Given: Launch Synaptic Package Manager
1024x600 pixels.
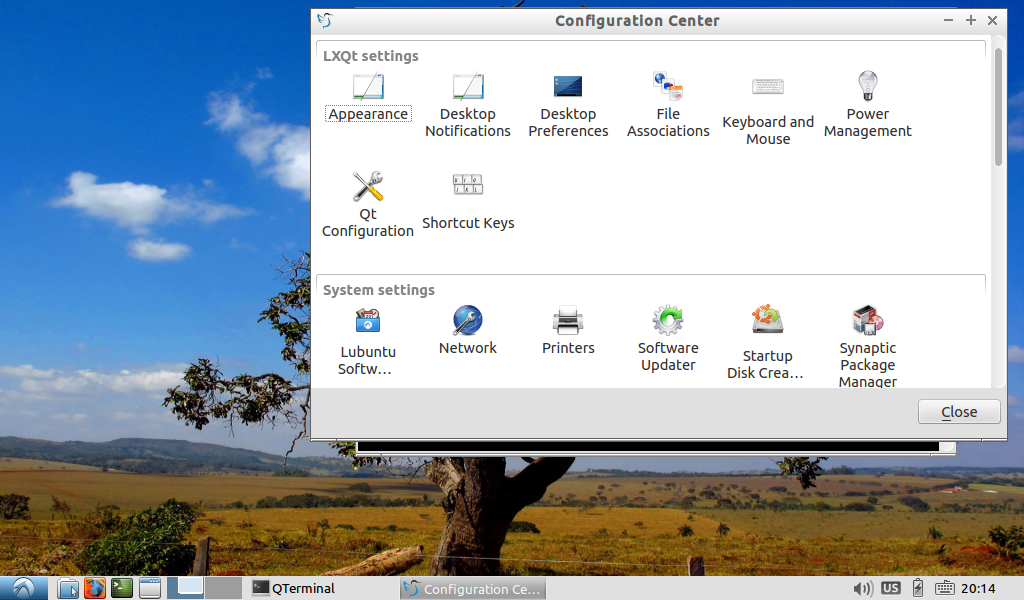Looking at the screenshot, I should [x=868, y=347].
